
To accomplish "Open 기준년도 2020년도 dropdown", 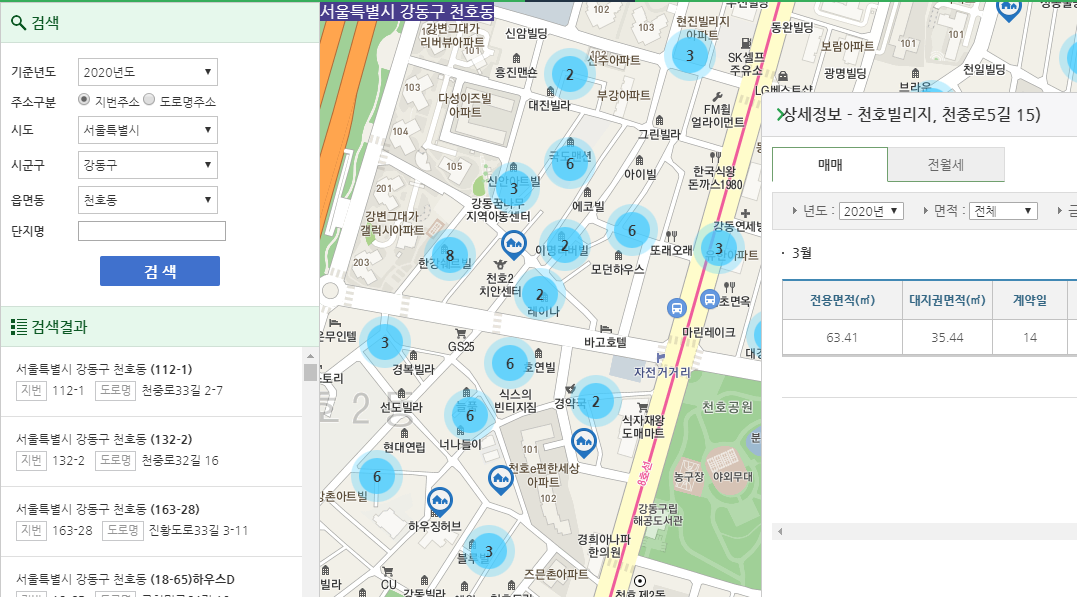I will [148, 72].
